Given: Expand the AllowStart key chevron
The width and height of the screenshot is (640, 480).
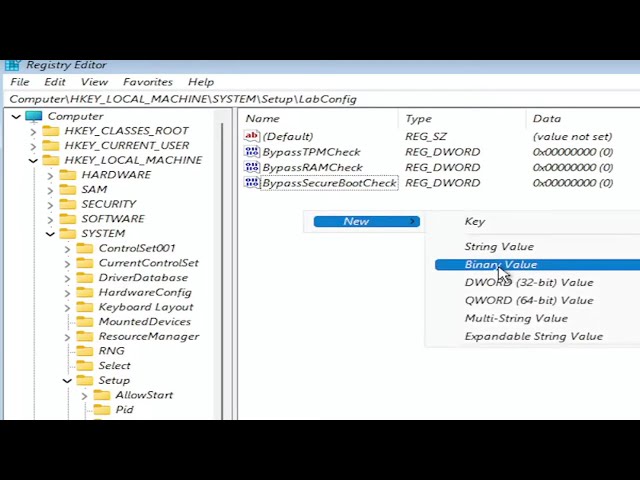Looking at the screenshot, I should pos(84,396).
